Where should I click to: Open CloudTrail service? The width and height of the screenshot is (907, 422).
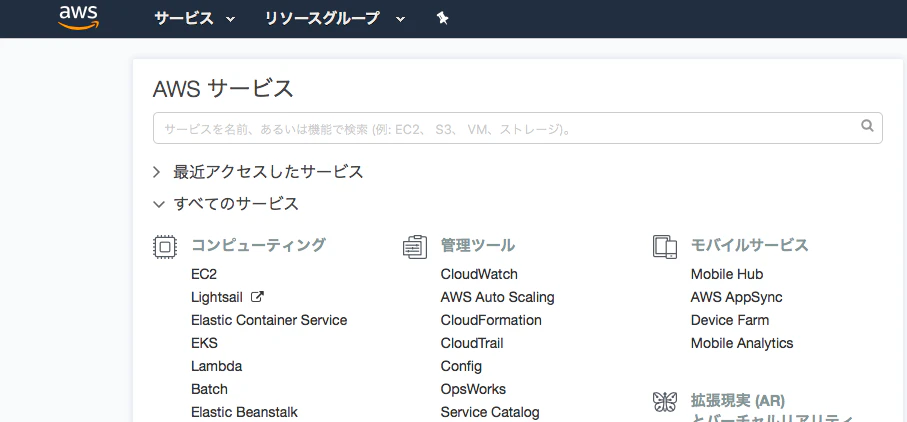[x=472, y=343]
